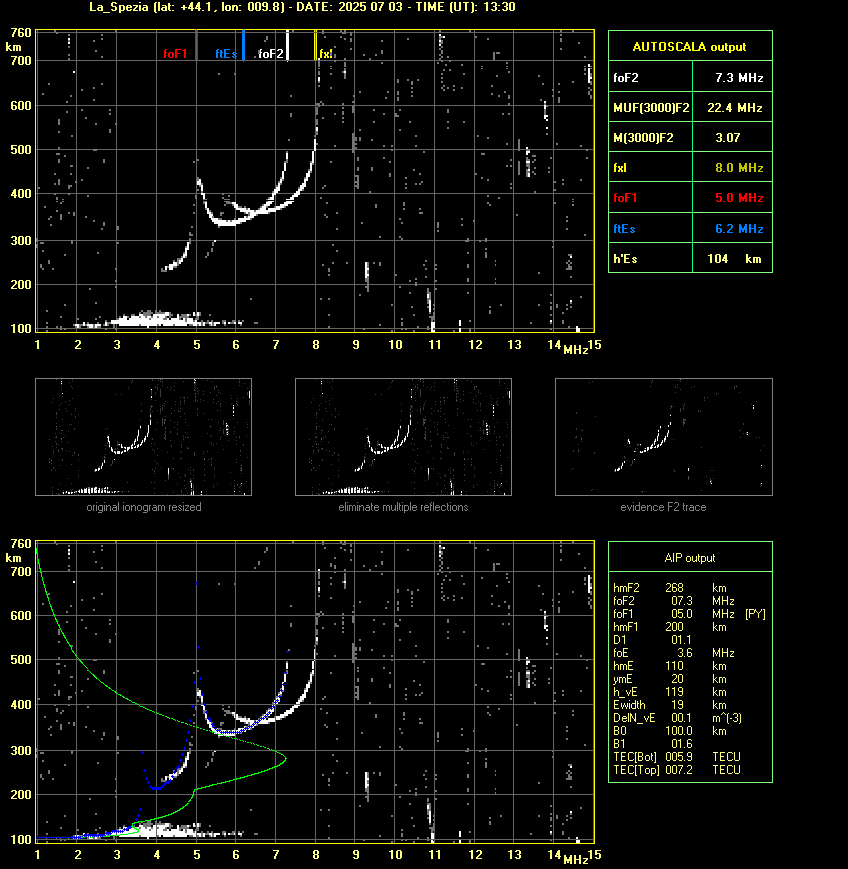Open the eliminate multiple reflections thumbnail
Image resolution: width=848 pixels, height=869 pixels.
pos(403,437)
